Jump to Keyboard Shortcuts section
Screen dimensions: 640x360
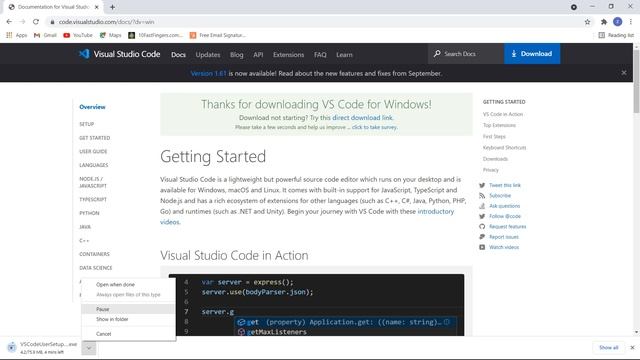click(x=504, y=147)
